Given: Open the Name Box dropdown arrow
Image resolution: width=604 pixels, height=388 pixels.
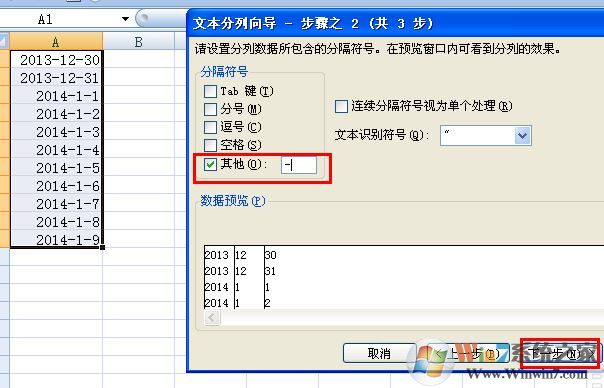Looking at the screenshot, I should pyautogui.click(x=125, y=19).
